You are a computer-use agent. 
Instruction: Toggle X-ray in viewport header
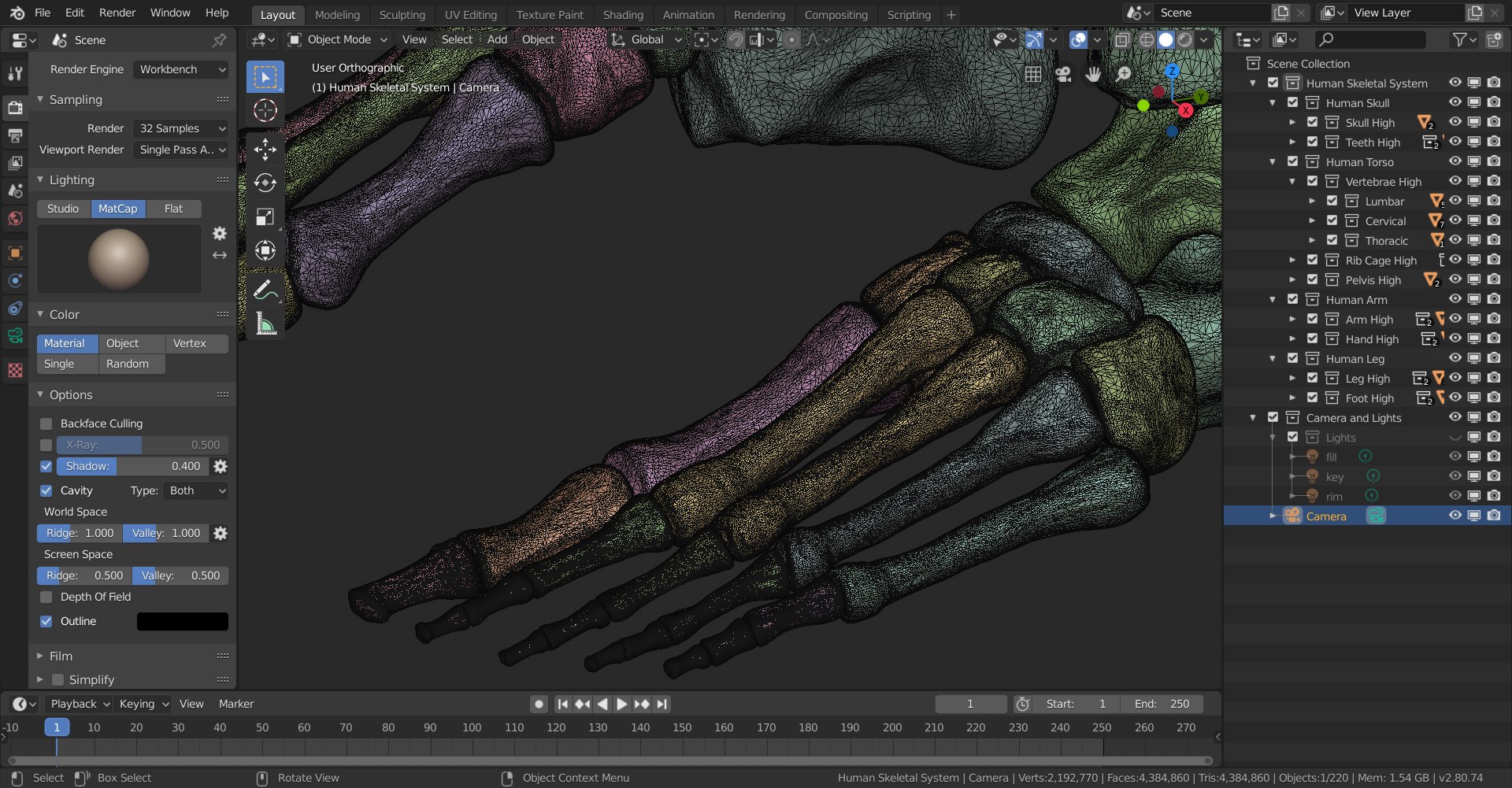[1121, 39]
